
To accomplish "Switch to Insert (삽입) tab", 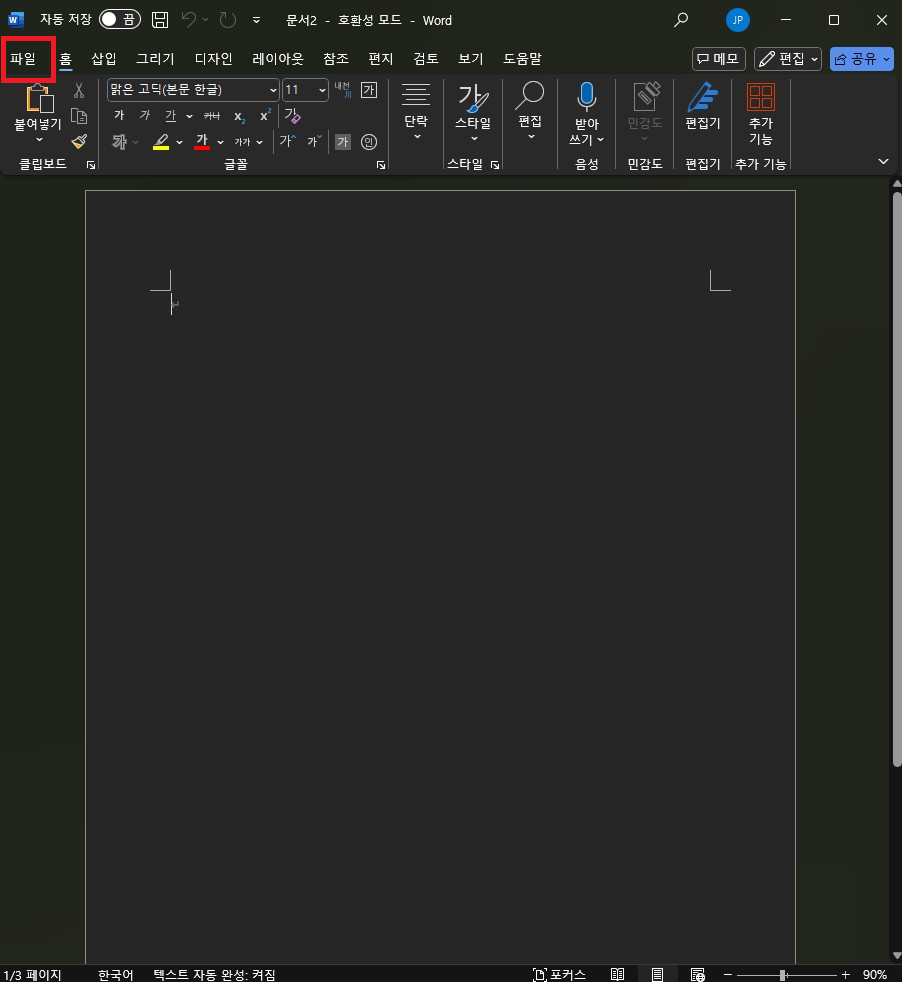I will (x=103, y=58).
